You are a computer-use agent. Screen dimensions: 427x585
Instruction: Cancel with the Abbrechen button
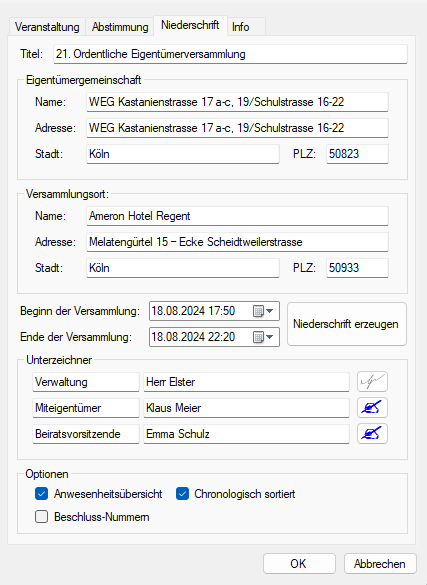click(380, 563)
